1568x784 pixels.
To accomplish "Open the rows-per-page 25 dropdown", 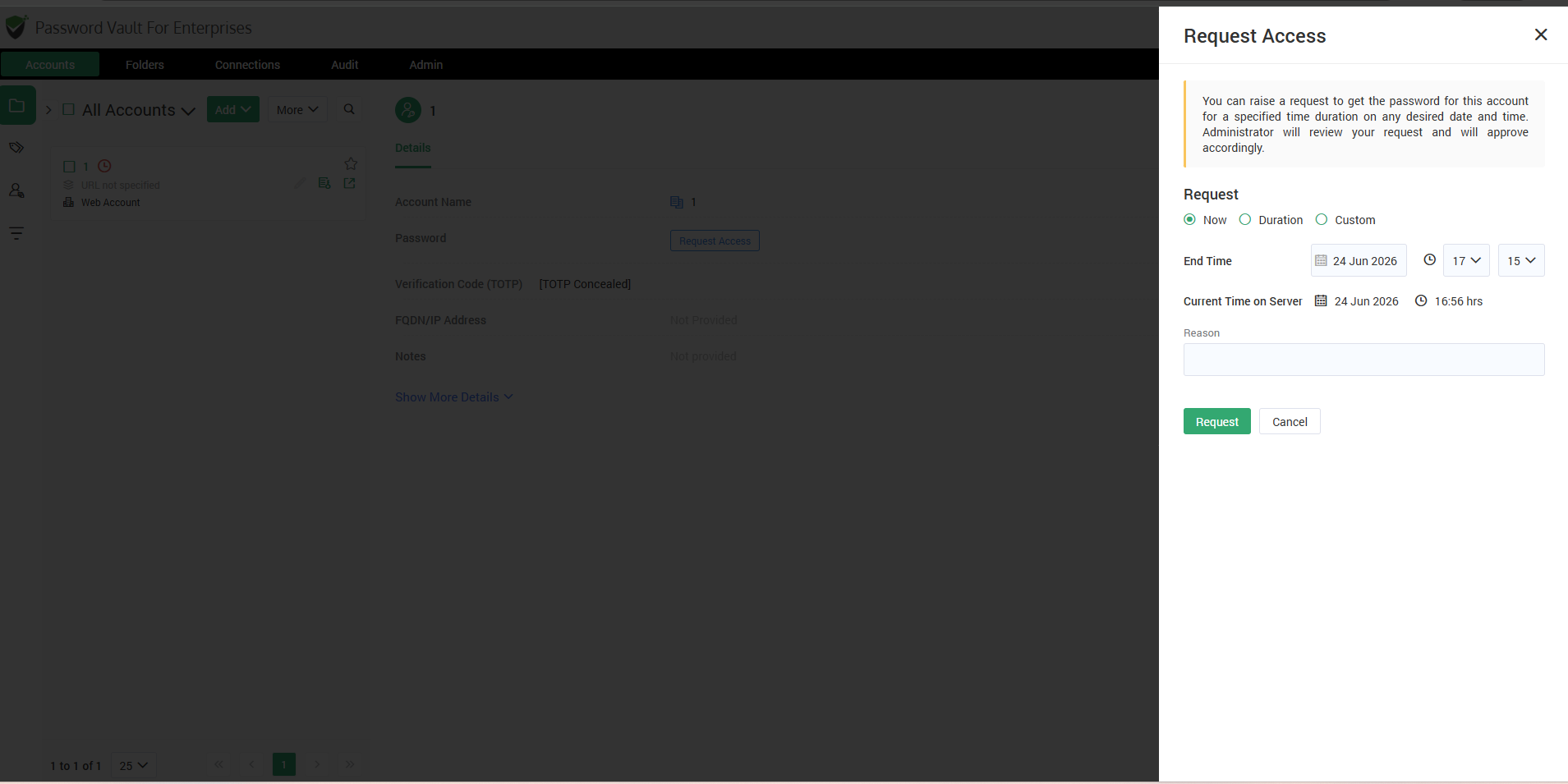I will point(133,765).
